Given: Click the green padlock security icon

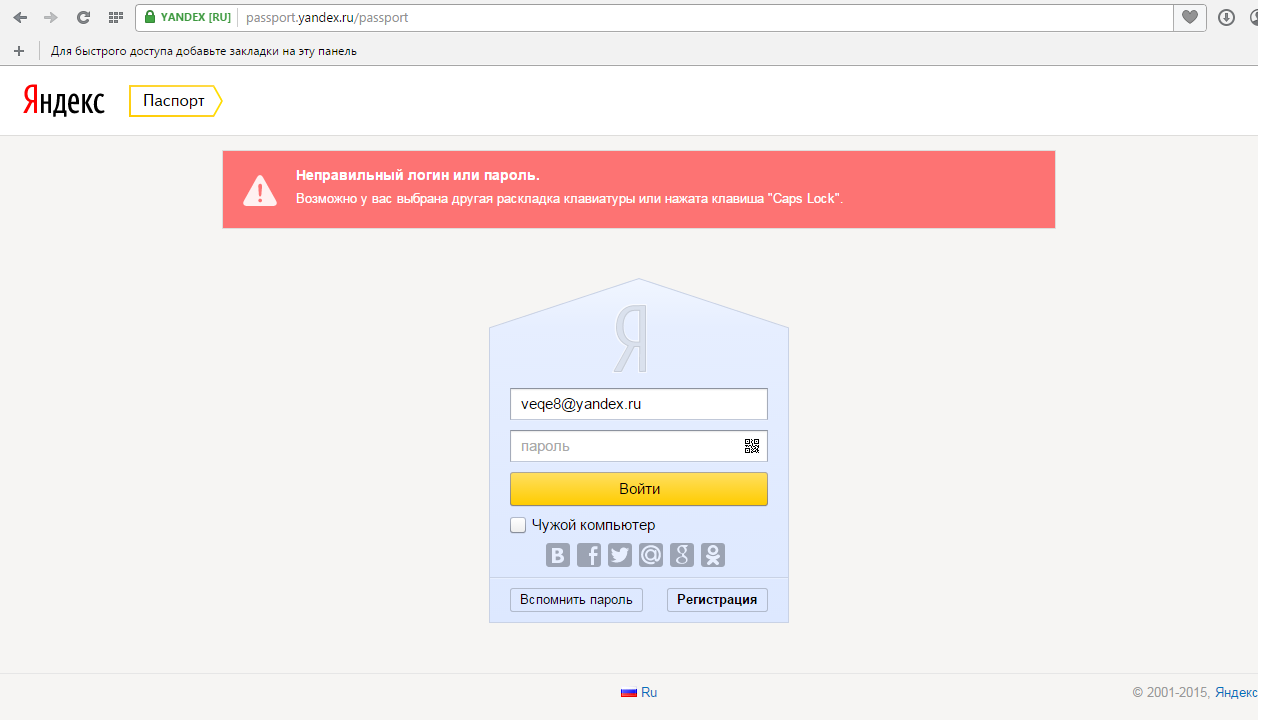Looking at the screenshot, I should [x=150, y=17].
